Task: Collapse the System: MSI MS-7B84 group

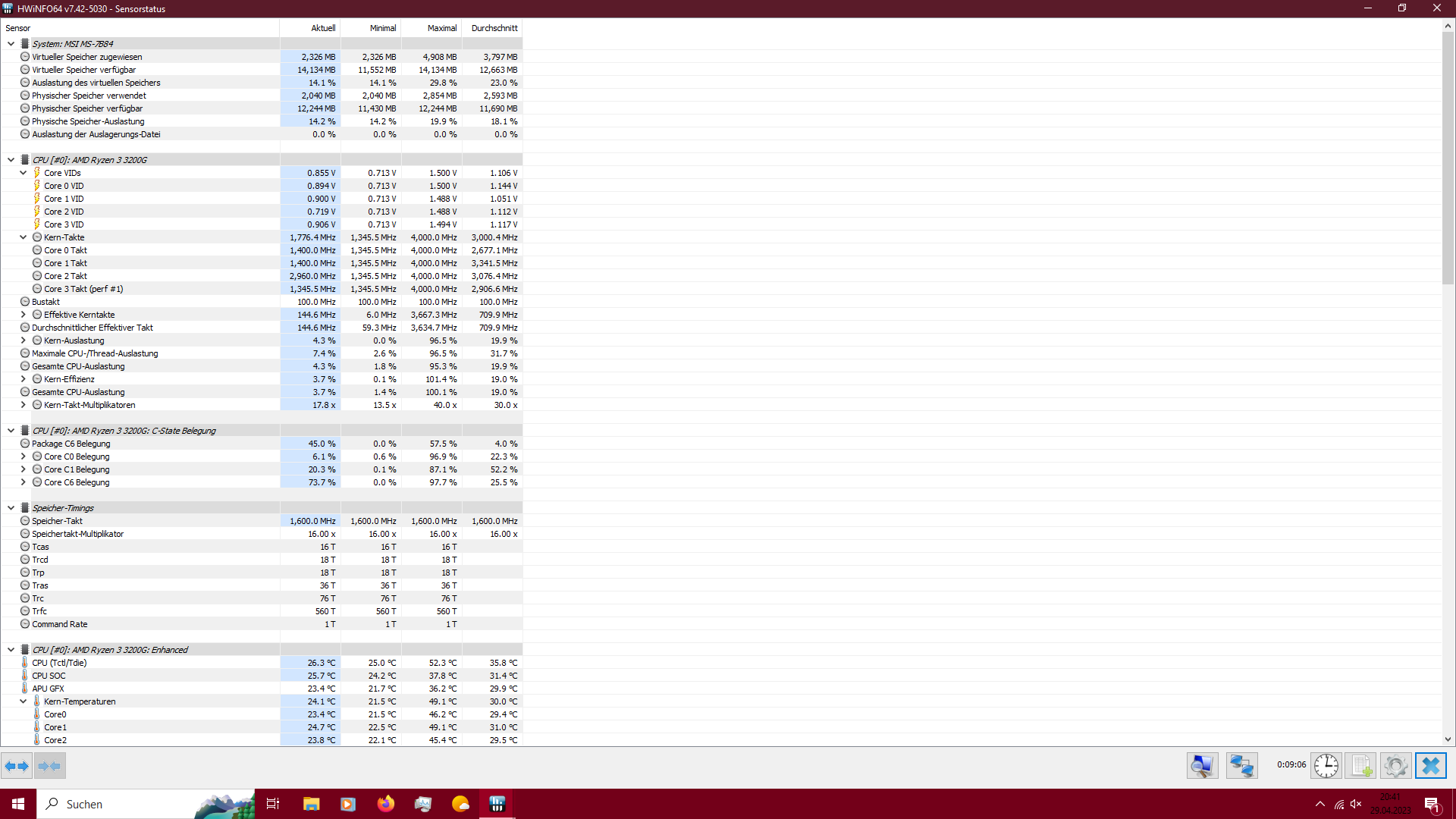Action: click(11, 44)
